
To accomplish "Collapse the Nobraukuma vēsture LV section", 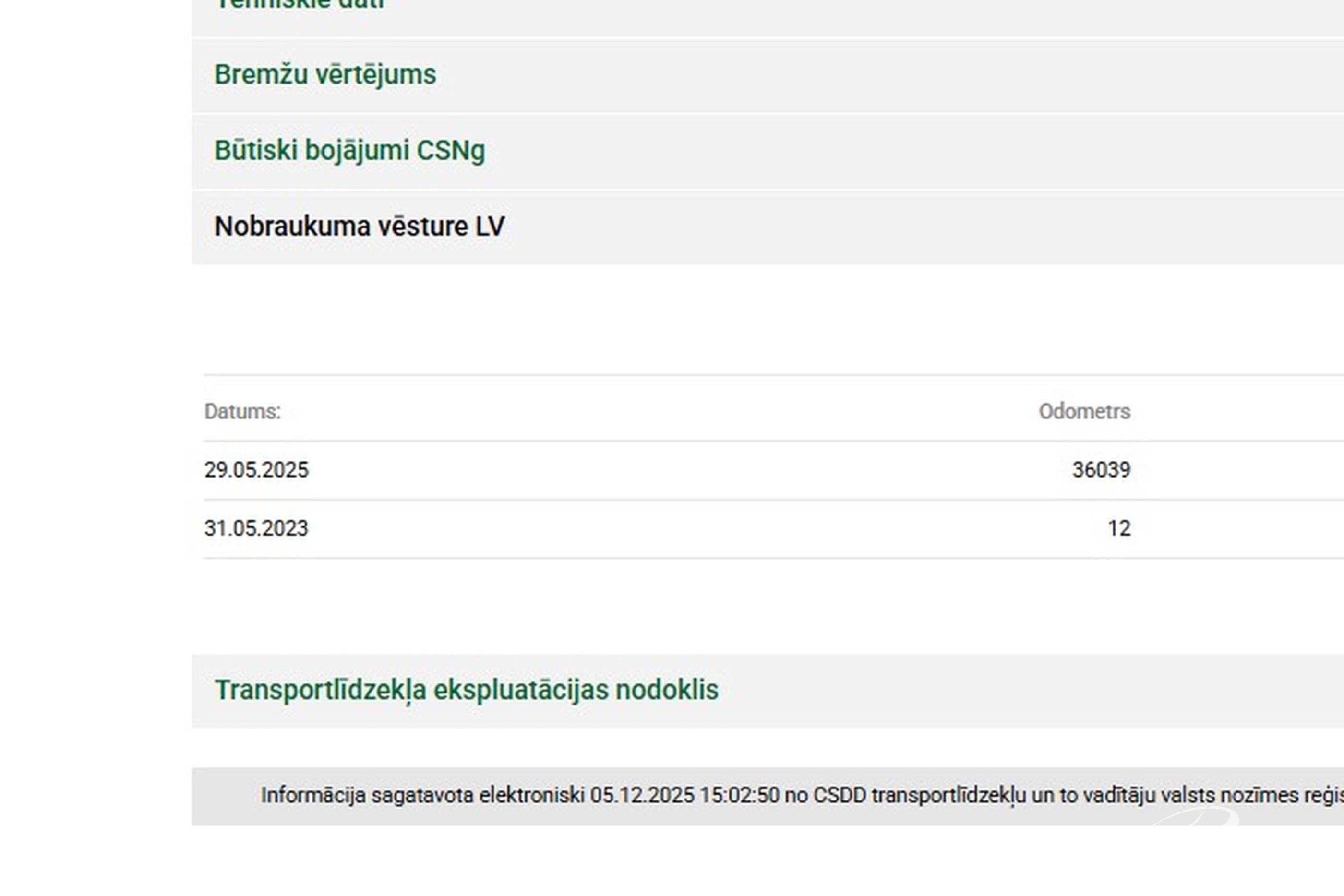I will 359,227.
